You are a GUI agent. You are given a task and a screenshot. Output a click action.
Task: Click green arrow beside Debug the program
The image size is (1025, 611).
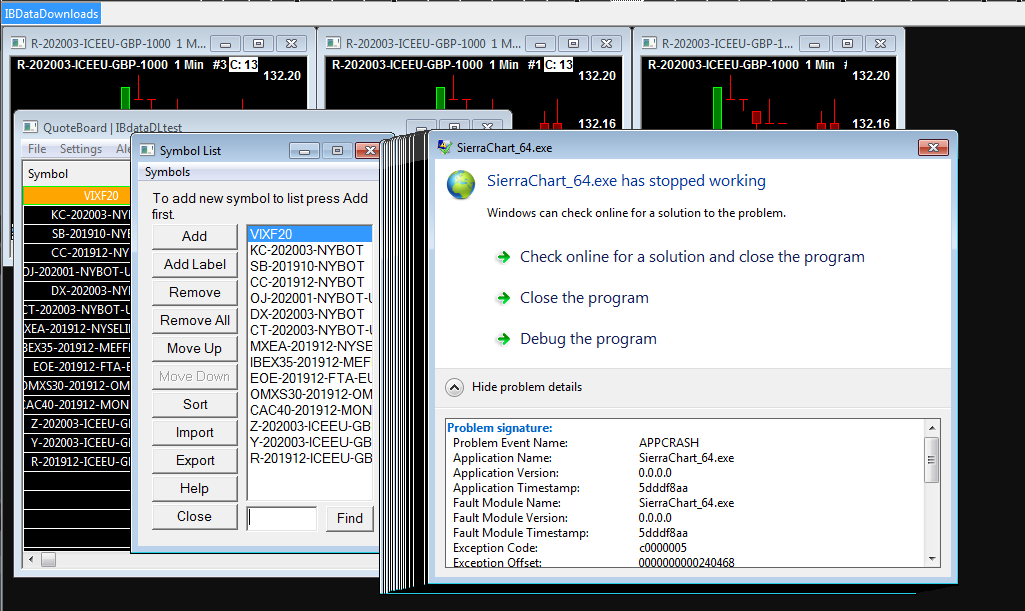pos(503,339)
